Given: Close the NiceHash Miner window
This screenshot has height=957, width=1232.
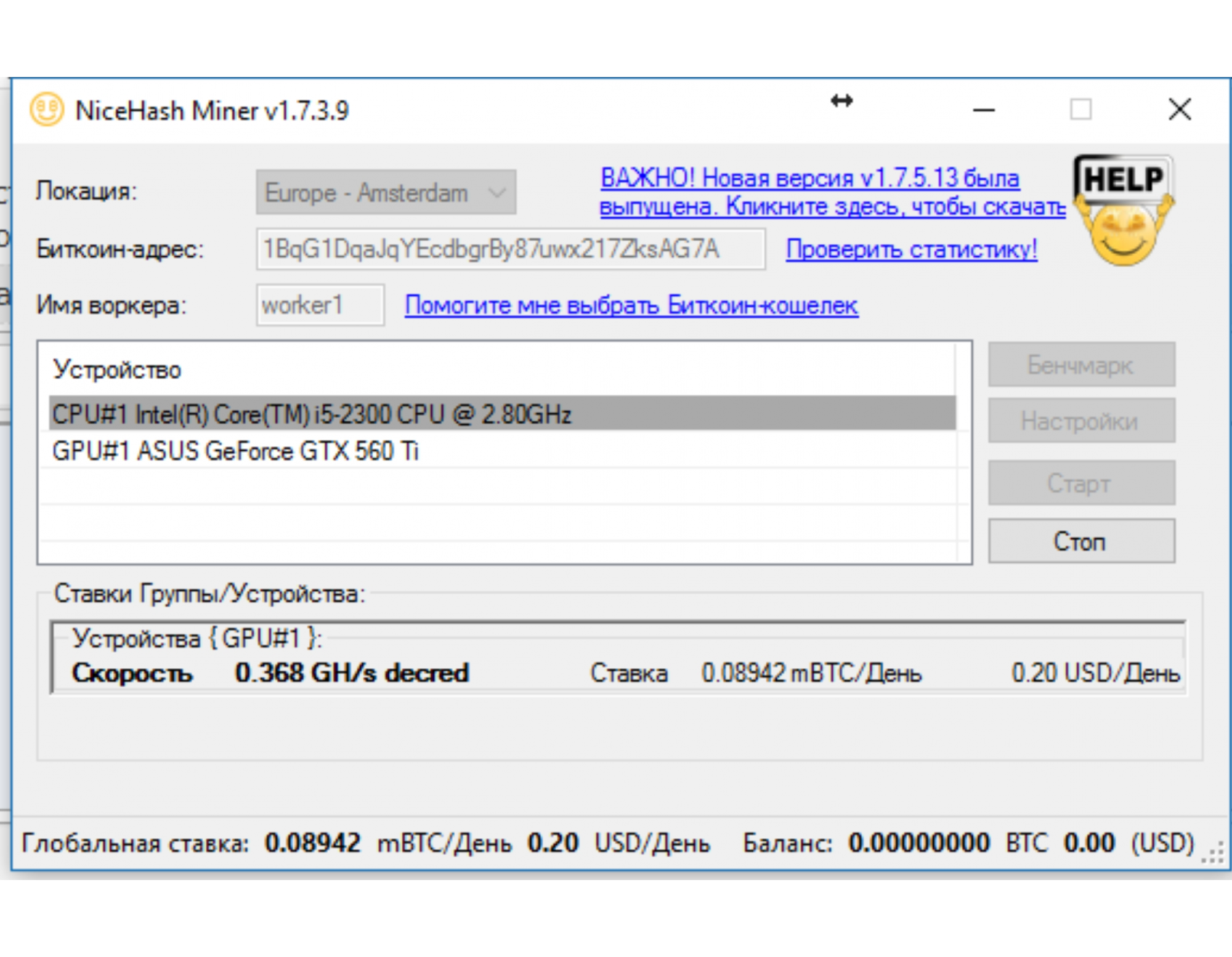Looking at the screenshot, I should tap(1180, 110).
